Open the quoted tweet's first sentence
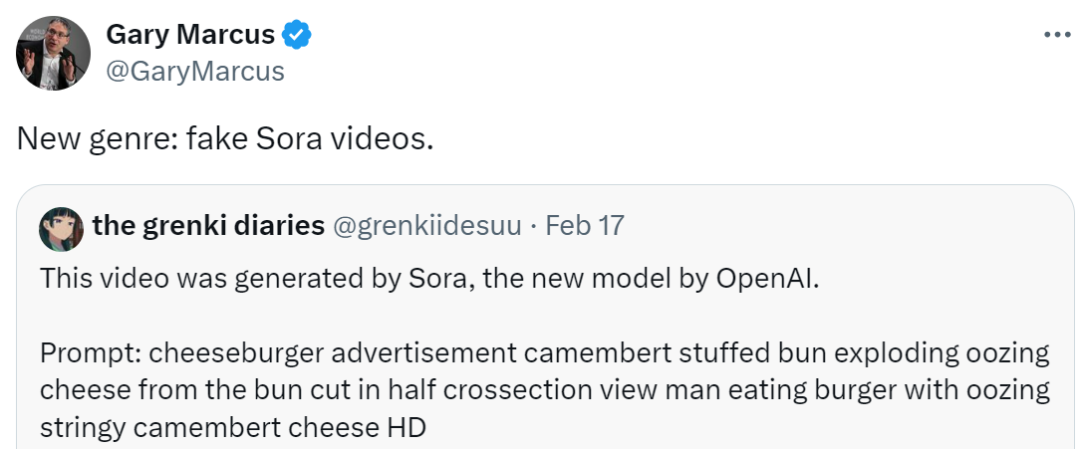1080x449 pixels. point(429,278)
